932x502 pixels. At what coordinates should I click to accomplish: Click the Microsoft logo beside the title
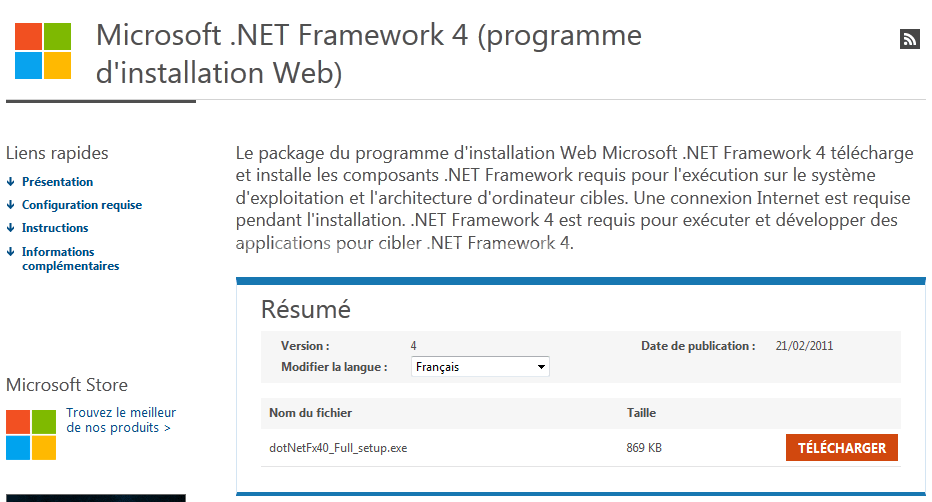tap(43, 50)
